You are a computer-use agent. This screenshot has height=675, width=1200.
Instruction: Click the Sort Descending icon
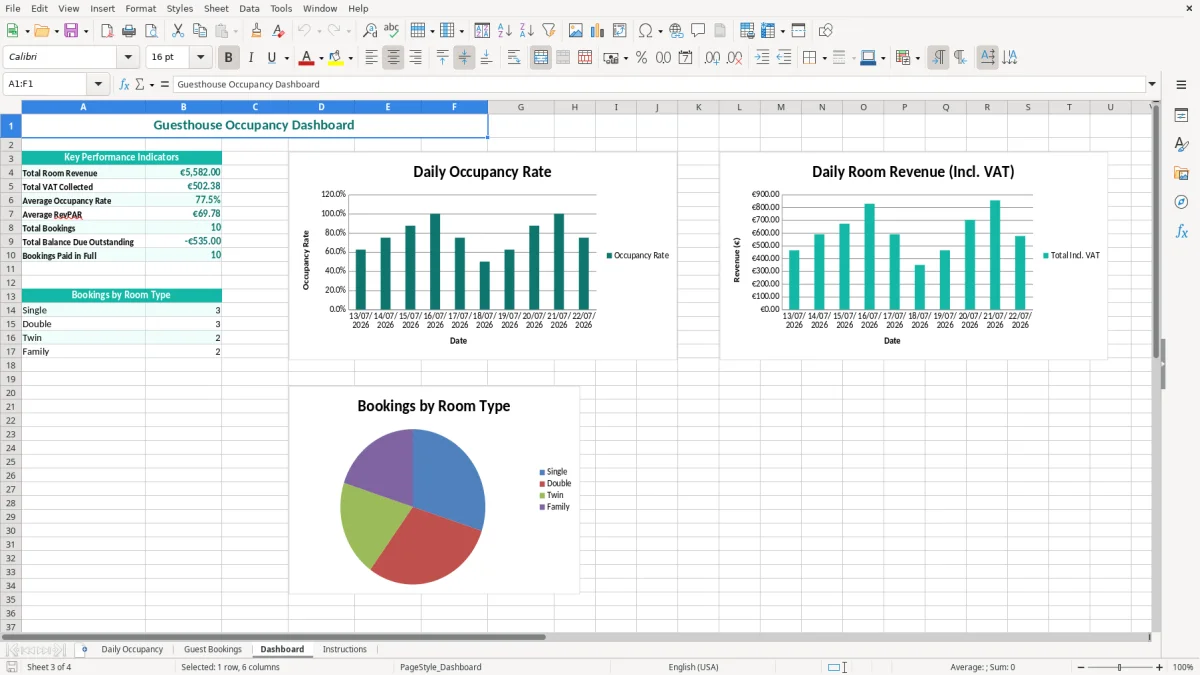(x=527, y=31)
